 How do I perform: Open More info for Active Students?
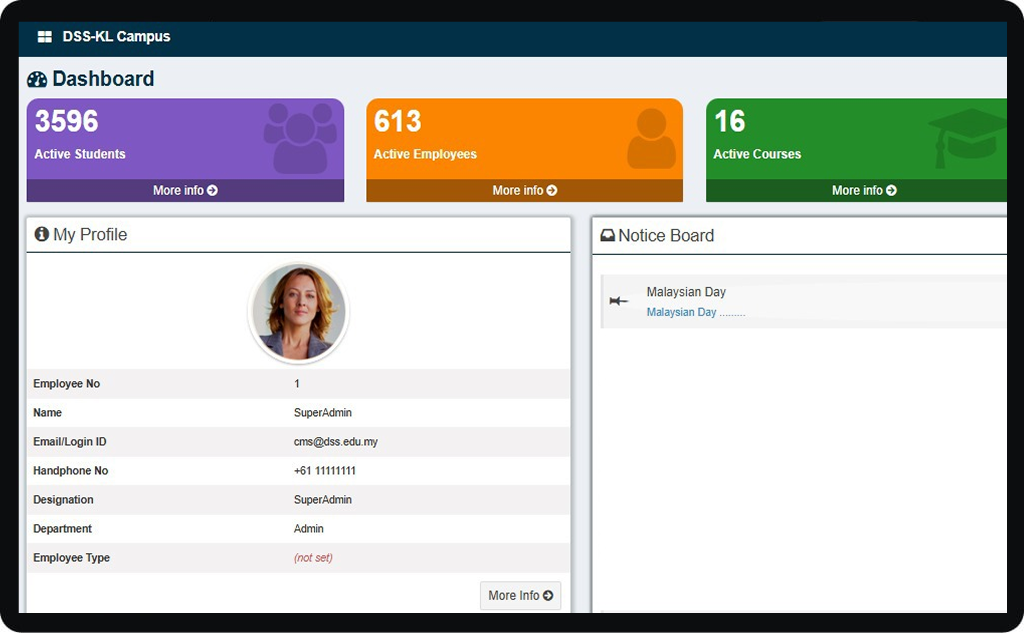click(x=185, y=190)
